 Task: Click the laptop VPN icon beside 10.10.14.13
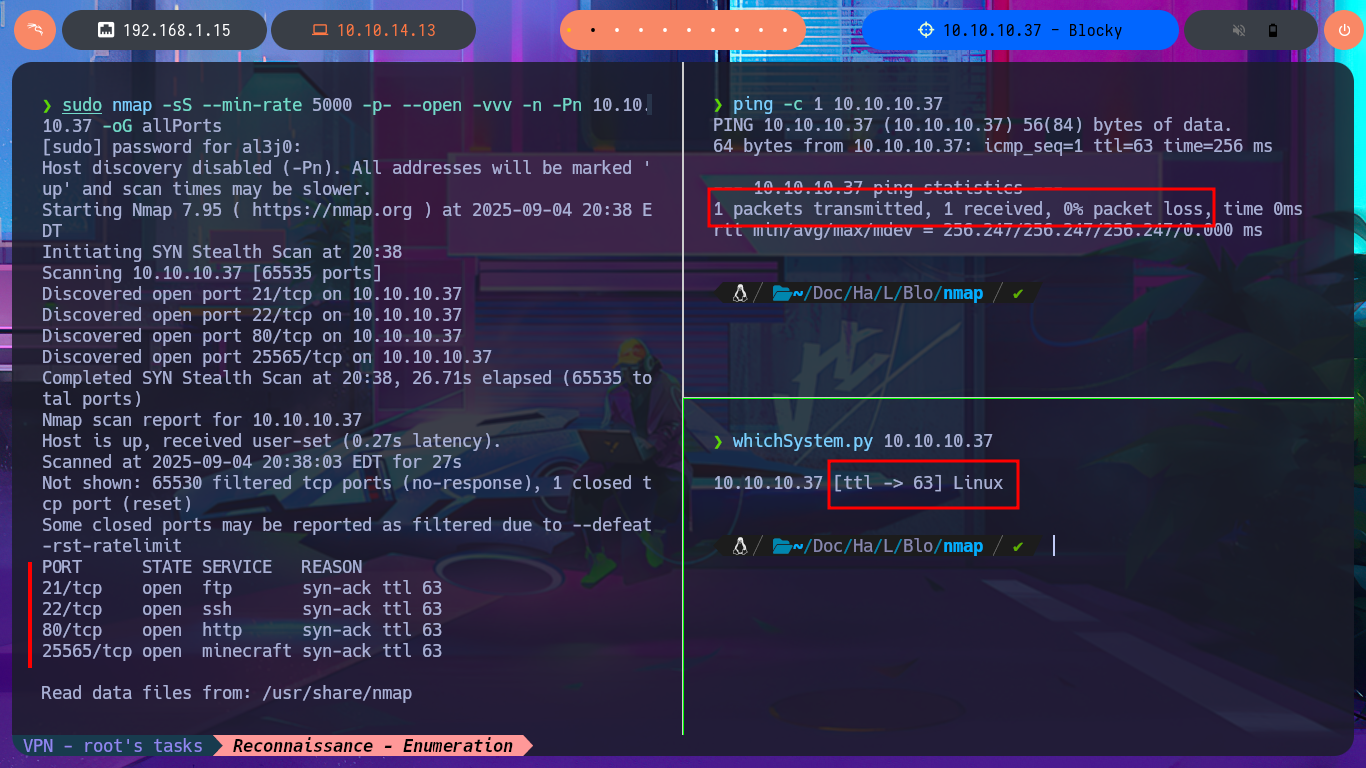[x=319, y=30]
